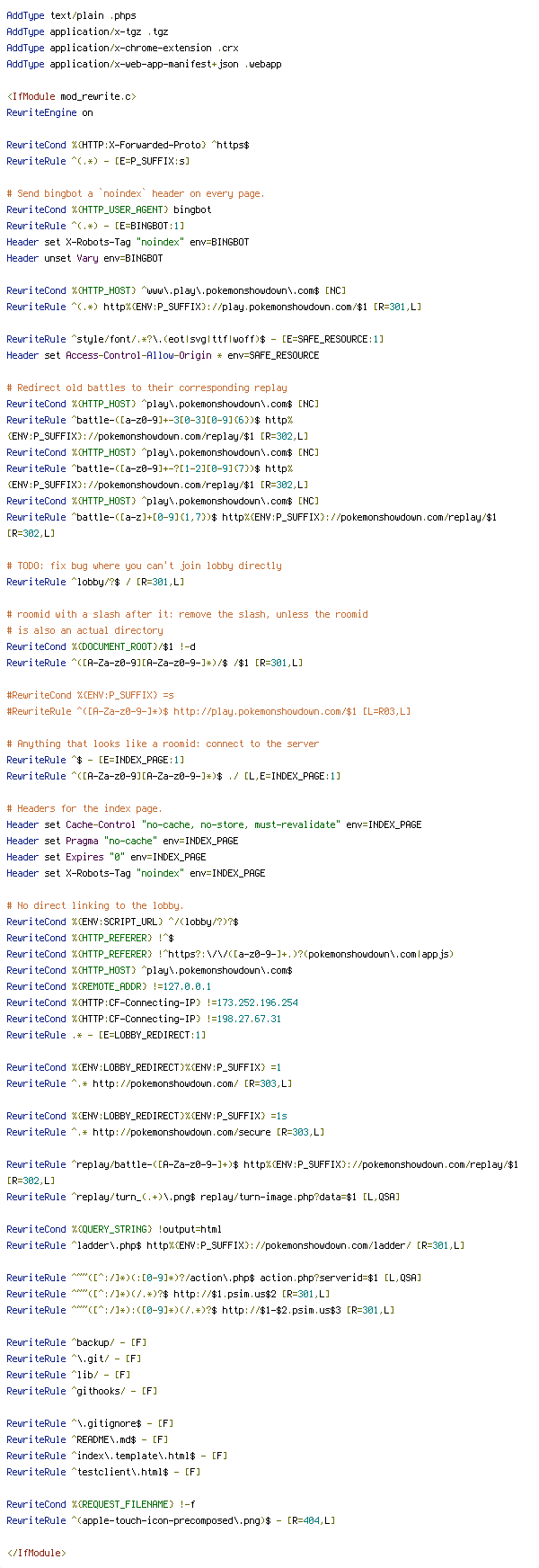Click the RewriteRule for '^ladder\.php$'

(x=235, y=1246)
